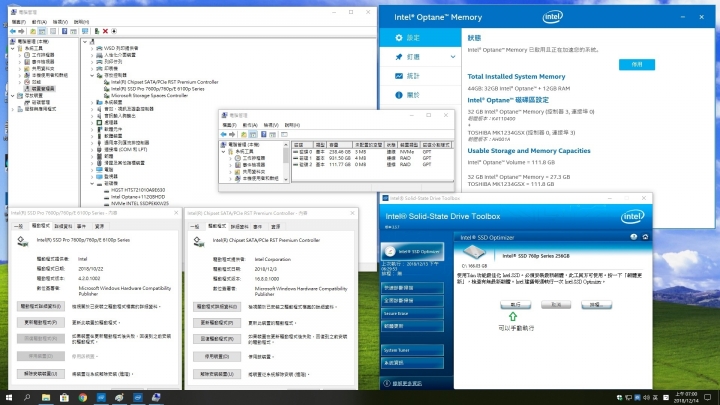Open File Explorer from taskbar
This screenshot has width=720, height=405.
pos(46,398)
